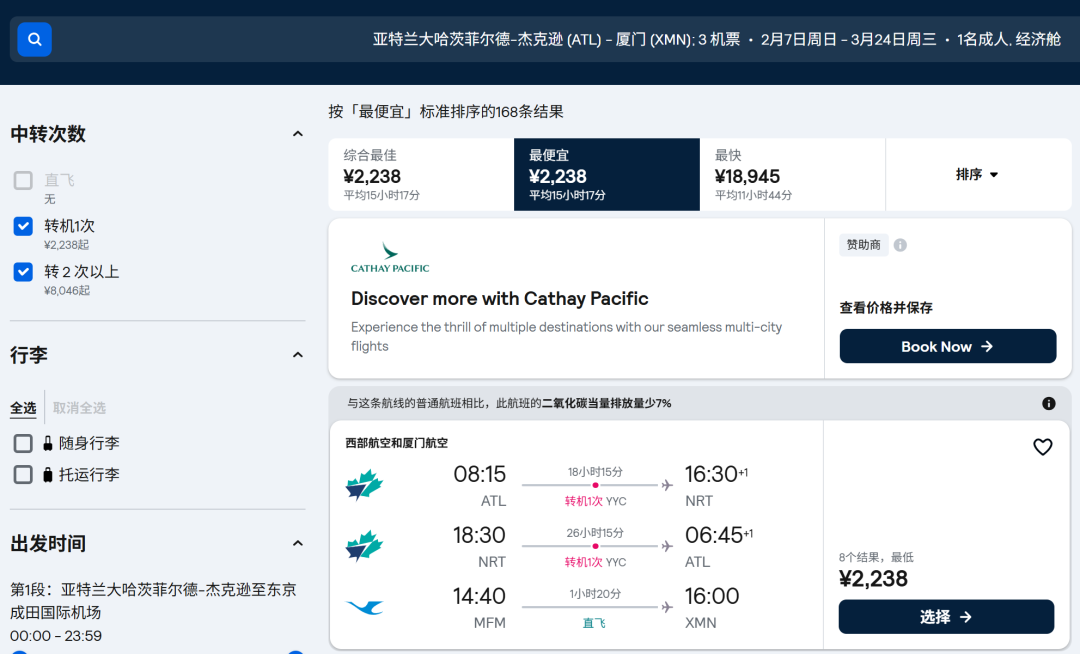Check the 随身行李 checkbox
1080x654 pixels.
click(23, 443)
